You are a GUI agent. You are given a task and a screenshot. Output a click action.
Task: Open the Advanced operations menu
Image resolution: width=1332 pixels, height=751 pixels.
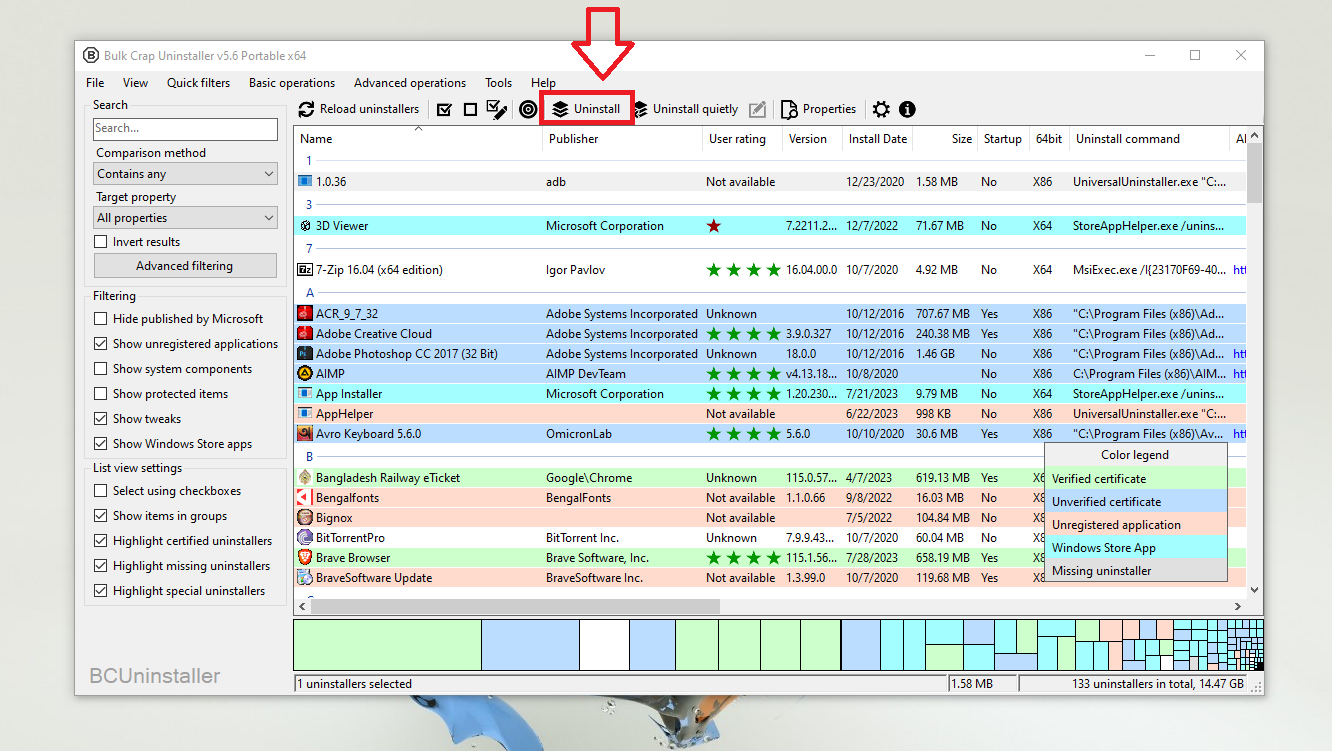(409, 83)
